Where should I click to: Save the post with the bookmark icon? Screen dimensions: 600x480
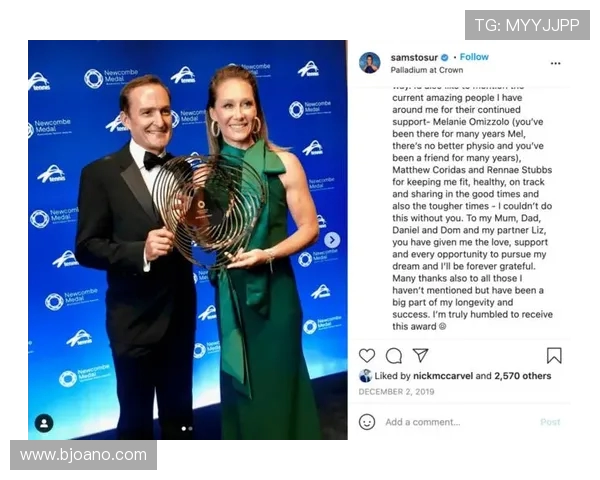[554, 355]
